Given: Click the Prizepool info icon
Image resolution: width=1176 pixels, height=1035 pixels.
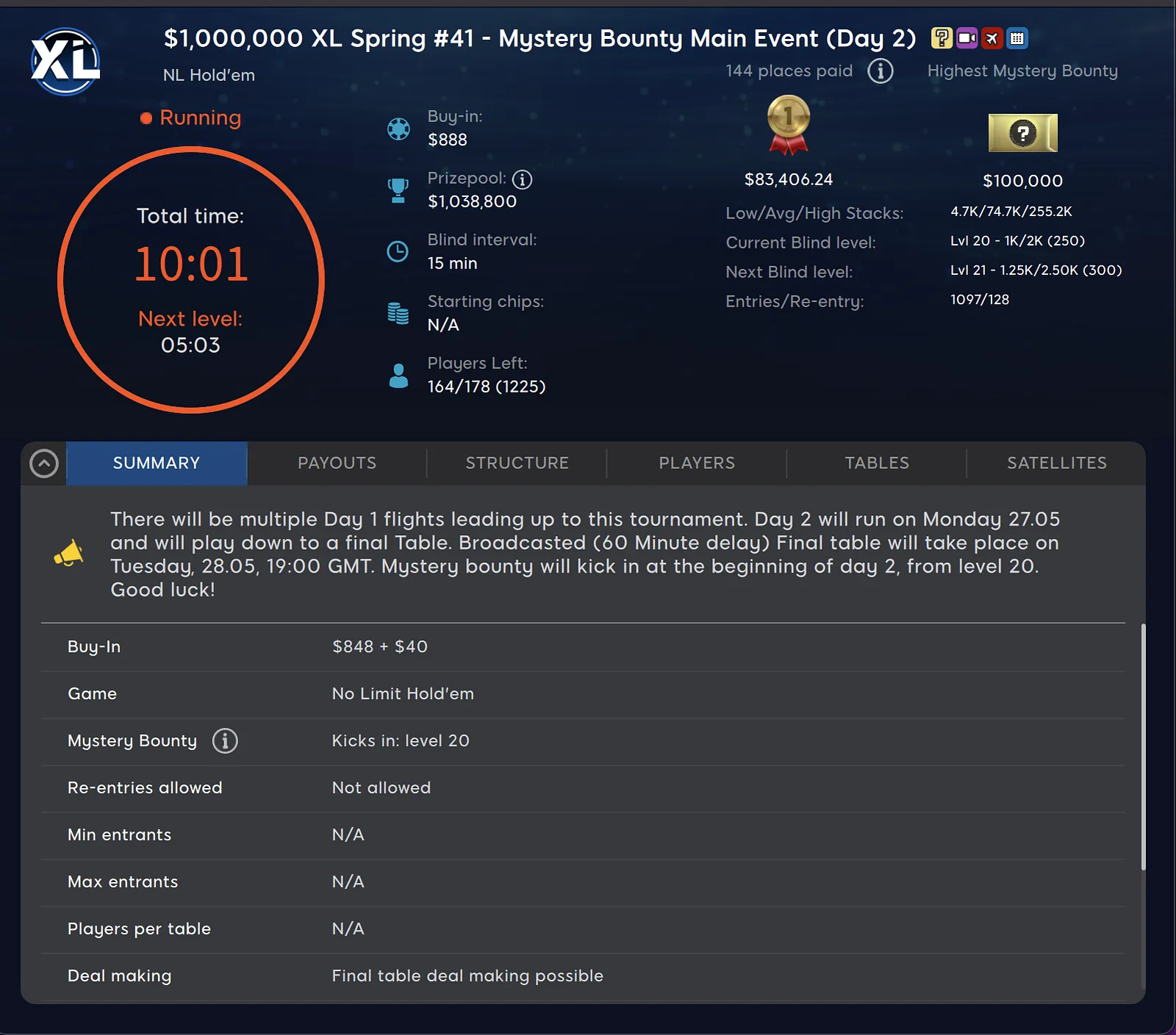Looking at the screenshot, I should point(522,179).
